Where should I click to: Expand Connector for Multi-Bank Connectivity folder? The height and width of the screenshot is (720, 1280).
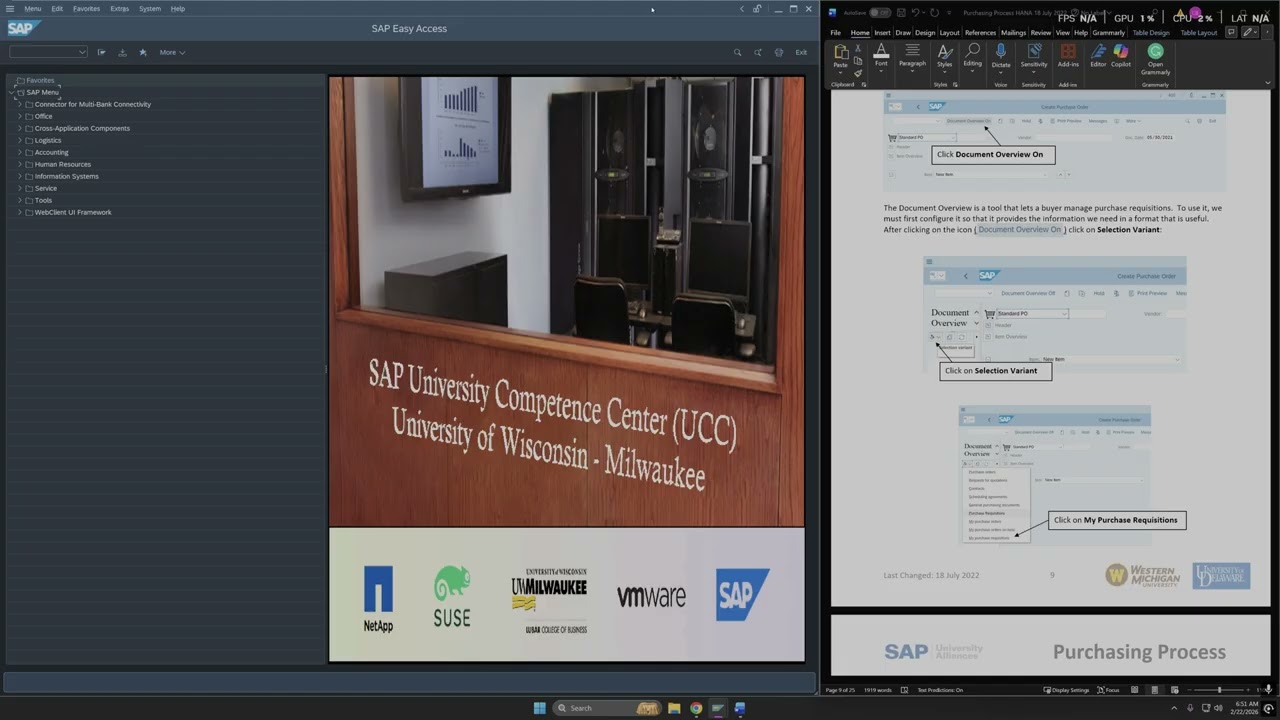click(20, 104)
